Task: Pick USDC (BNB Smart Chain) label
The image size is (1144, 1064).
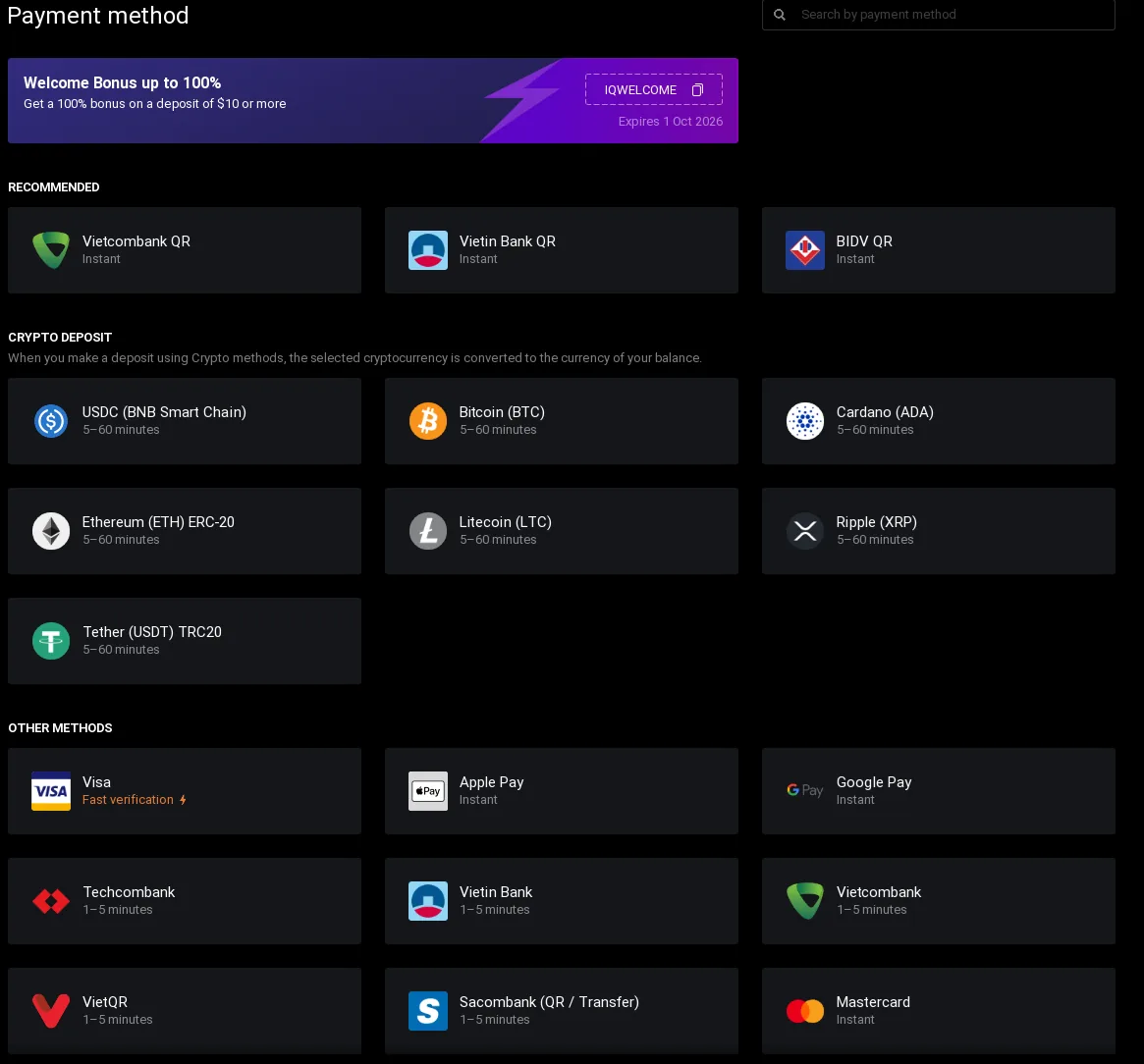Action: pos(164,412)
